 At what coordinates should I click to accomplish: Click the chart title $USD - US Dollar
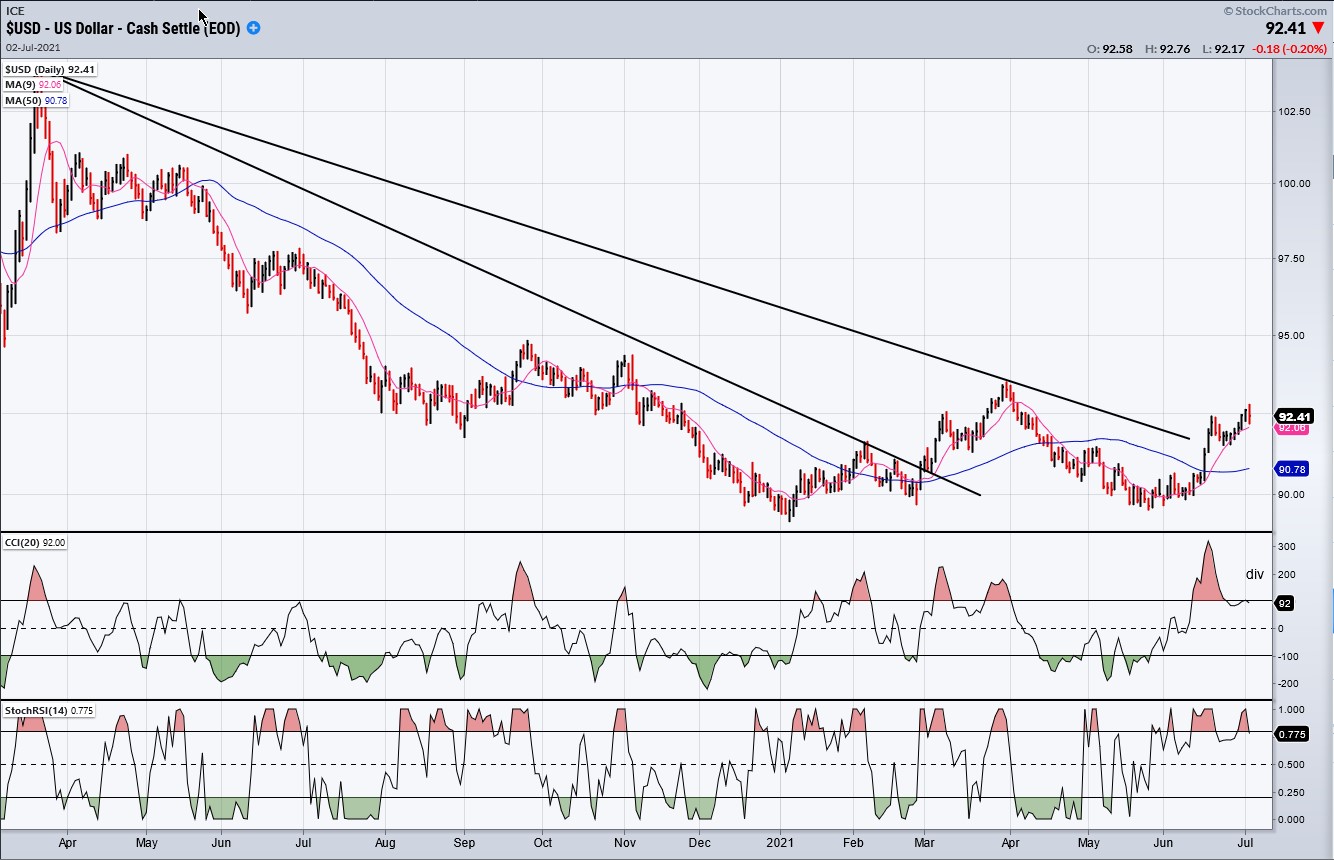click(x=123, y=29)
